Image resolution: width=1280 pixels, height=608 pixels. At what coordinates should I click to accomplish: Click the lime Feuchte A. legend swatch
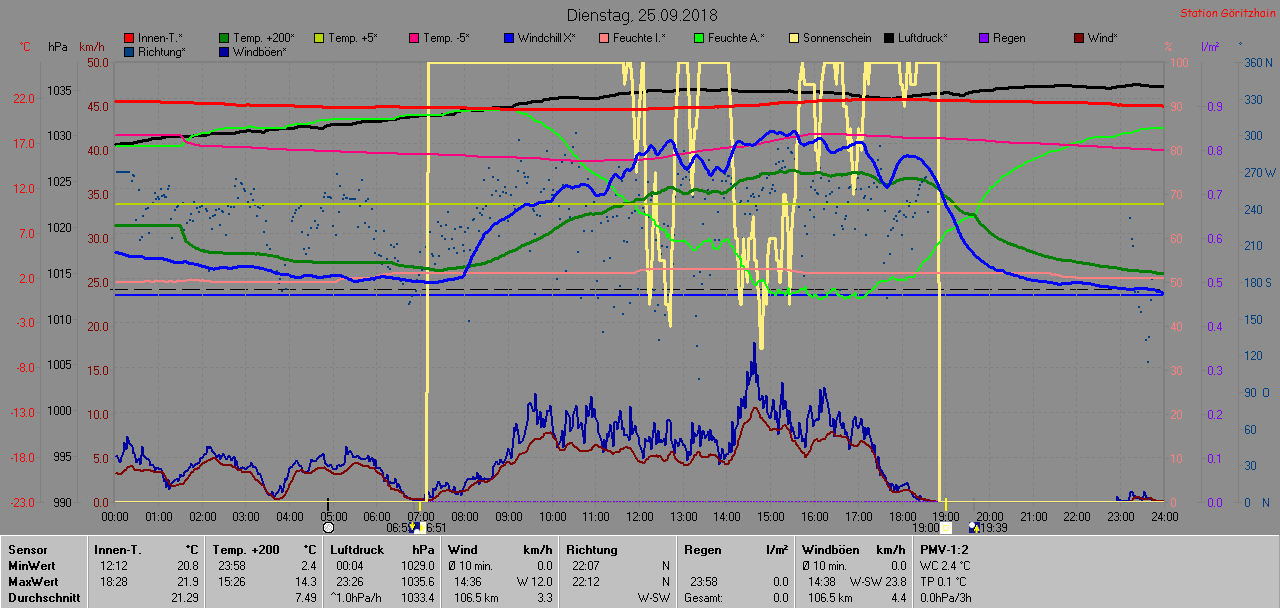click(700, 38)
